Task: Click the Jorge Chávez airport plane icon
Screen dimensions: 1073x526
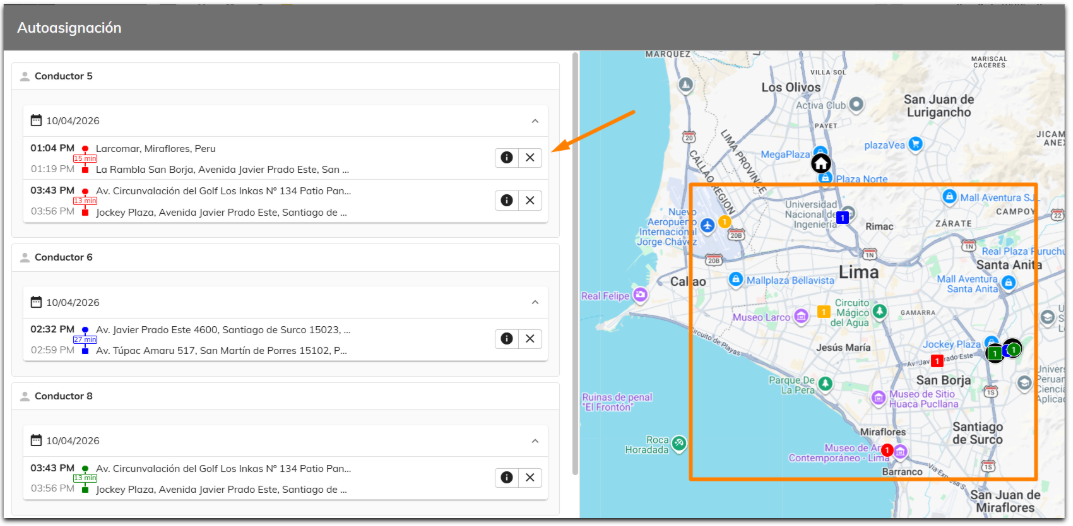Action: [708, 224]
